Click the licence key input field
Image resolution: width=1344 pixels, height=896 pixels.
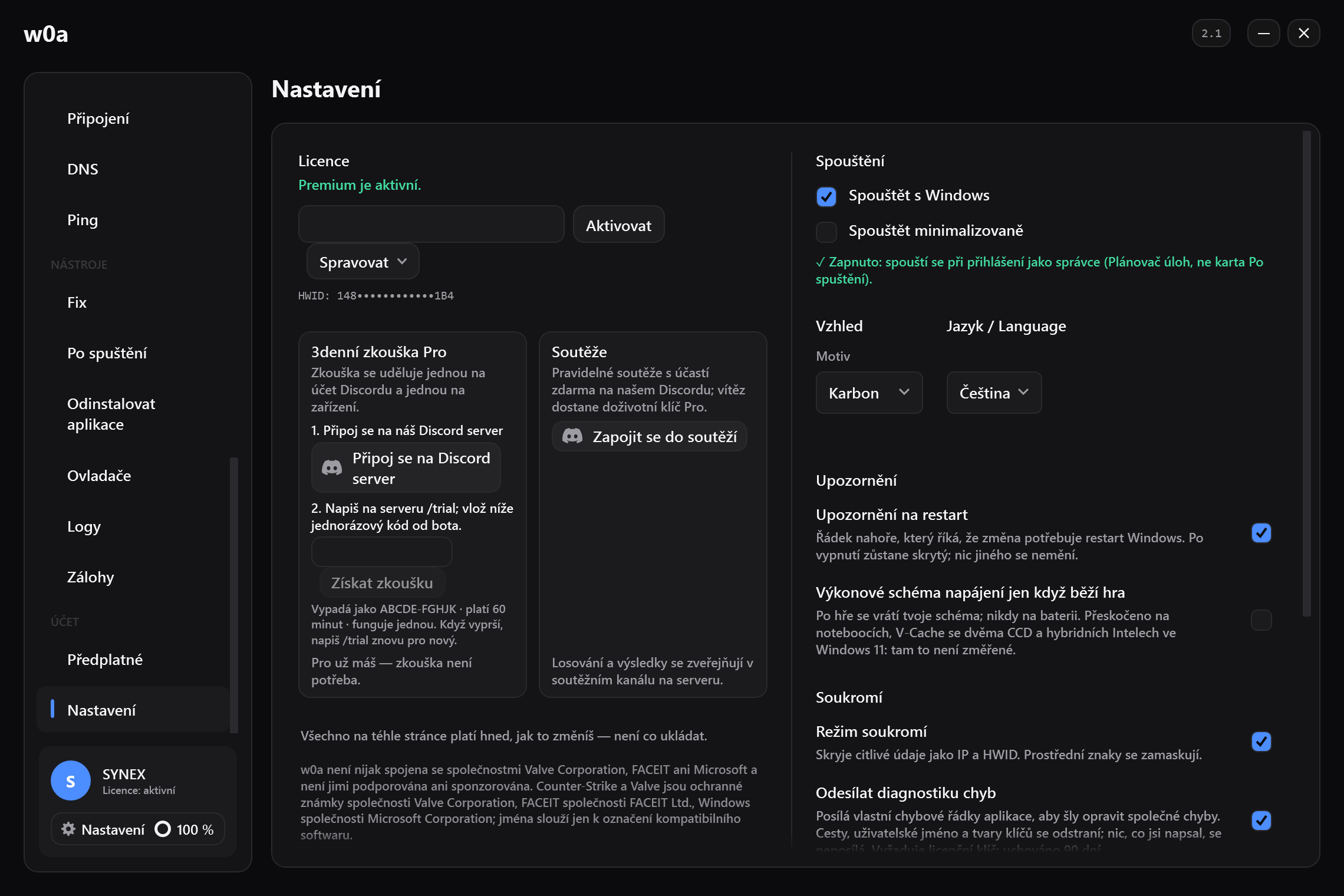point(431,225)
